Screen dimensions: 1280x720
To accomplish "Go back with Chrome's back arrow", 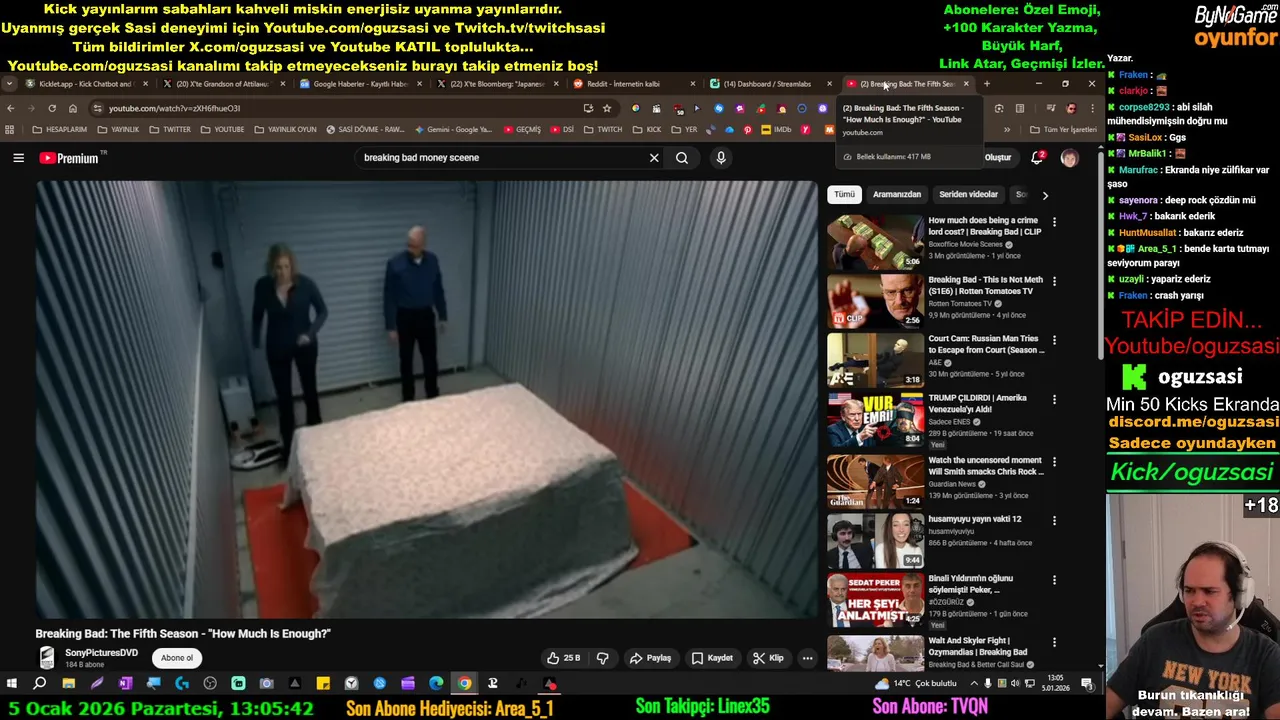I will pyautogui.click(x=11, y=108).
